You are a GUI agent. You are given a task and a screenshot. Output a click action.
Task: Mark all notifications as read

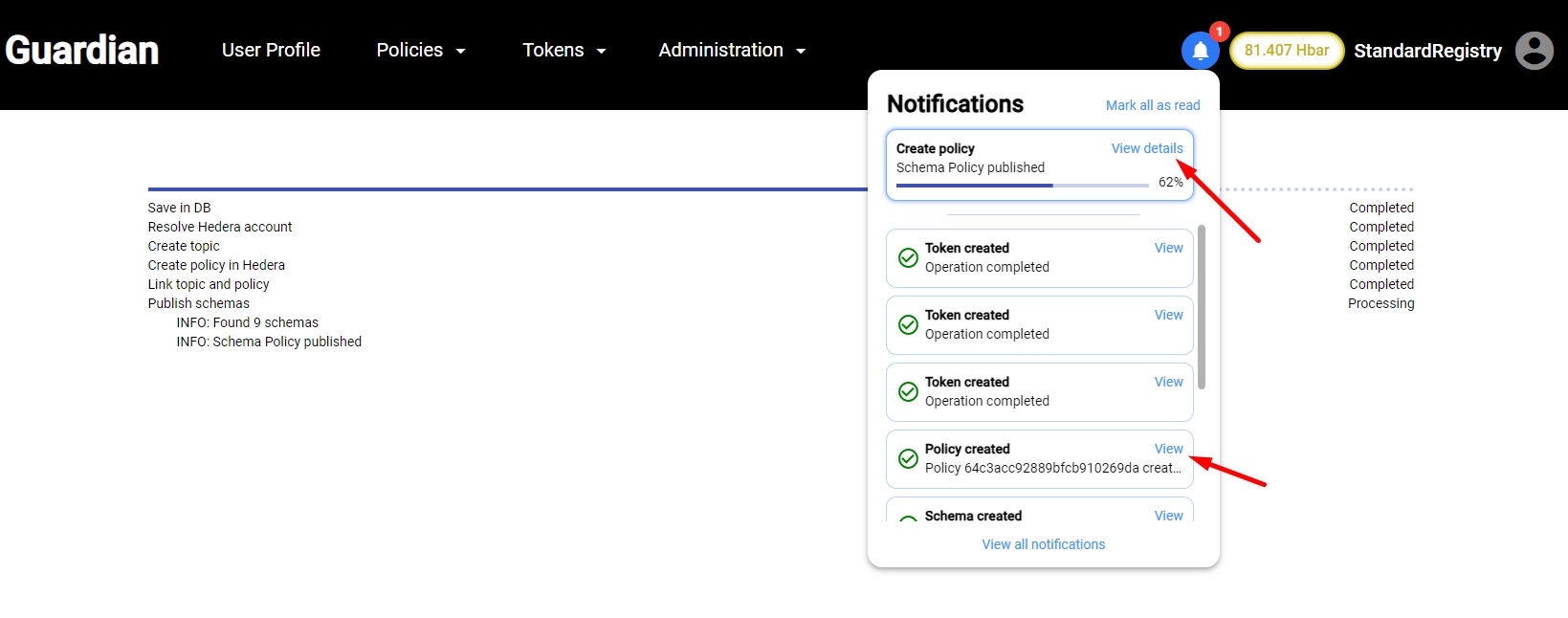pos(1152,105)
